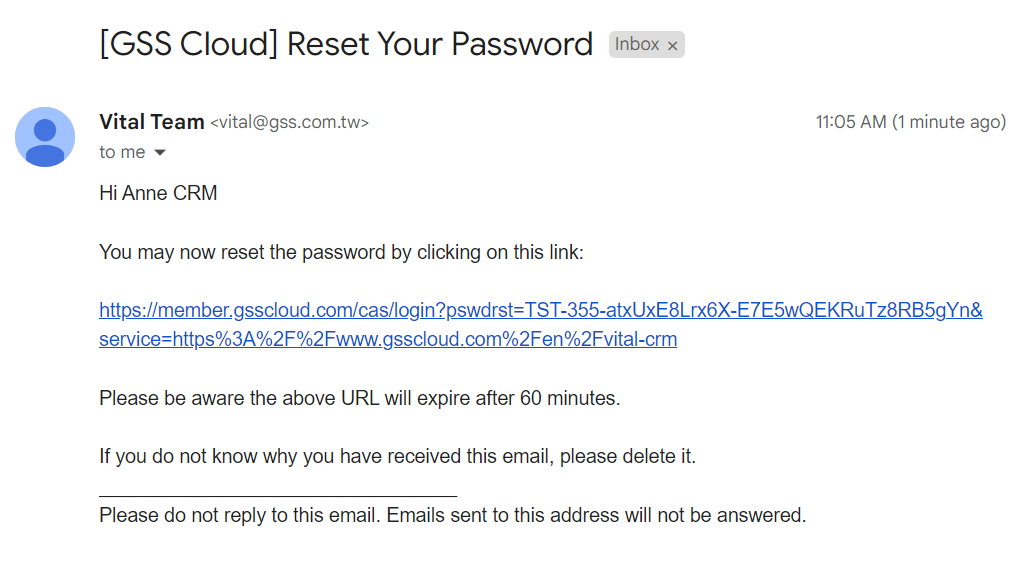
Task: Click the sender name Vital Team
Action: click(x=152, y=122)
